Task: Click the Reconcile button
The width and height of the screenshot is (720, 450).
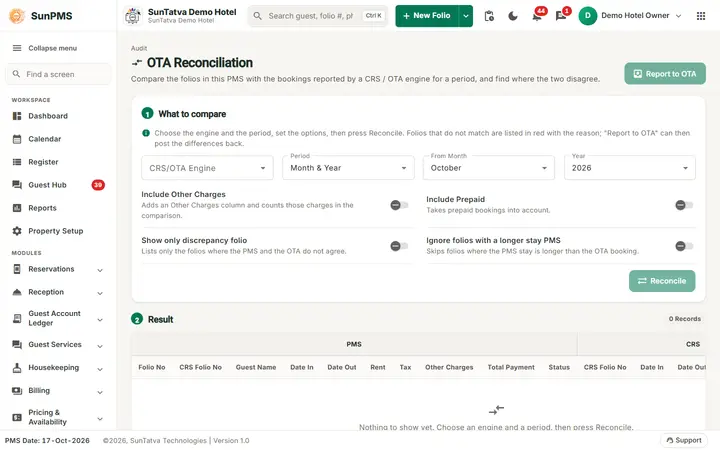Action: point(662,281)
